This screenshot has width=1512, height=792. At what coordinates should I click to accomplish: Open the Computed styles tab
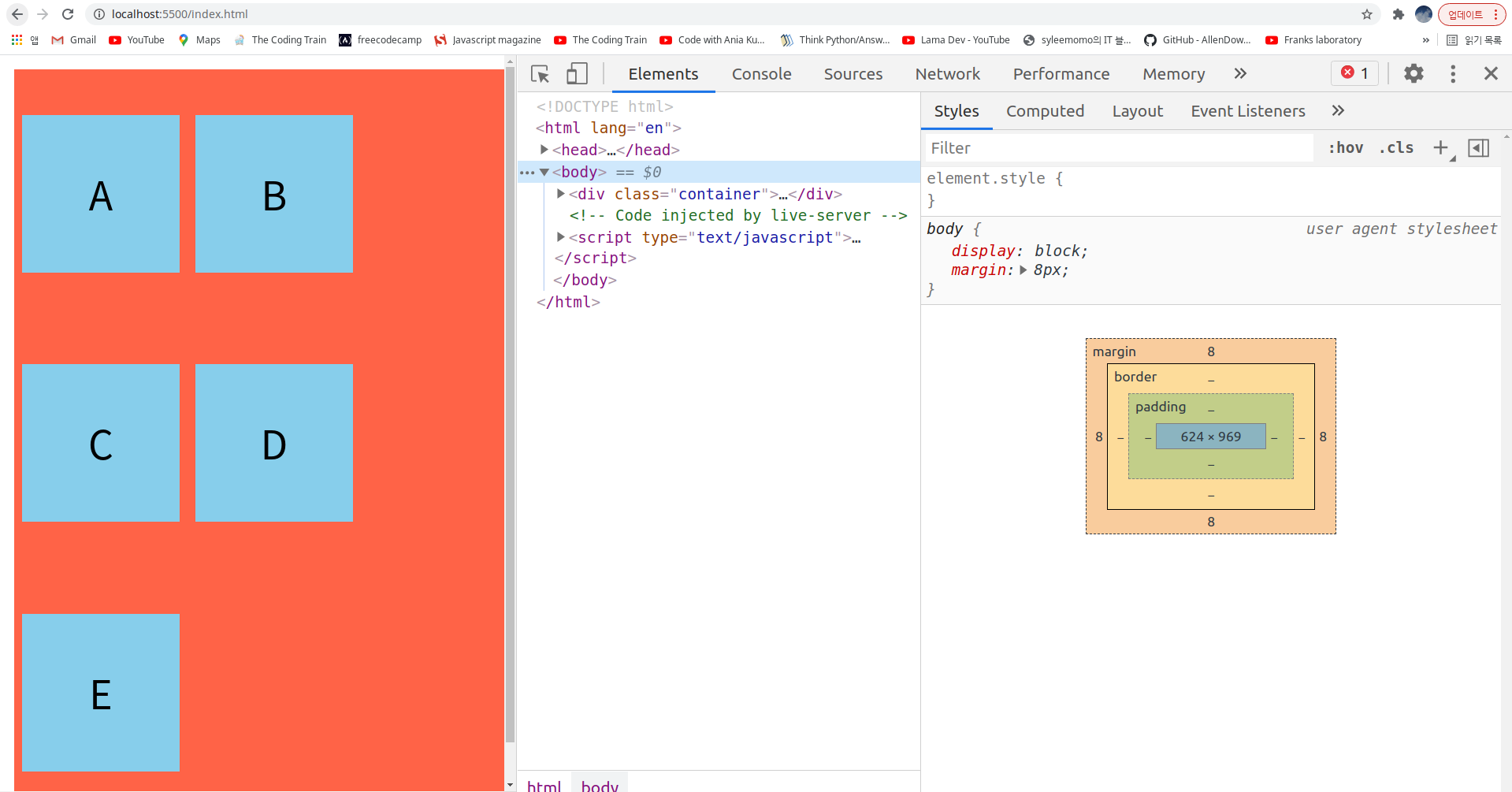point(1045,111)
